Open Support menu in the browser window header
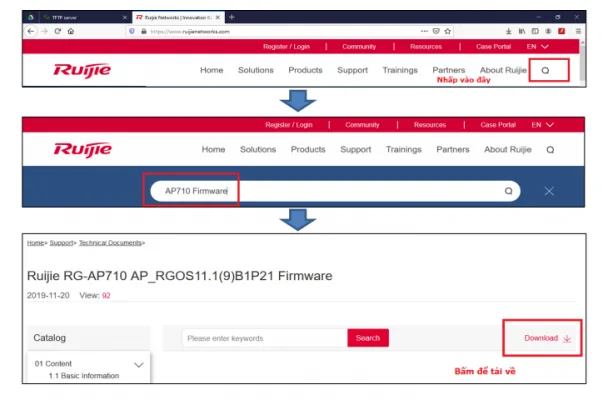This screenshot has width=603, height=400. pyautogui.click(x=352, y=70)
